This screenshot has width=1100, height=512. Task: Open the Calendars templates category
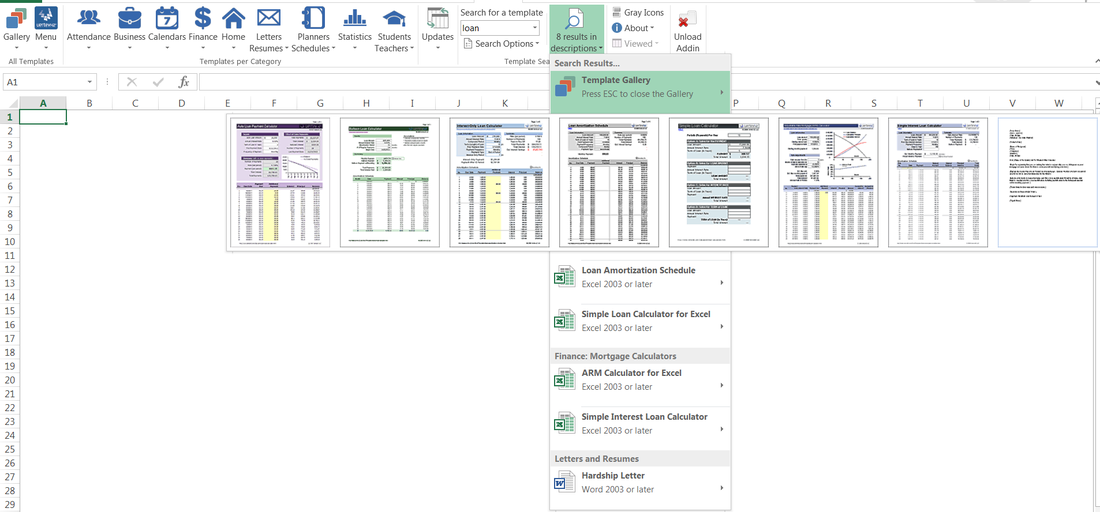point(167,29)
